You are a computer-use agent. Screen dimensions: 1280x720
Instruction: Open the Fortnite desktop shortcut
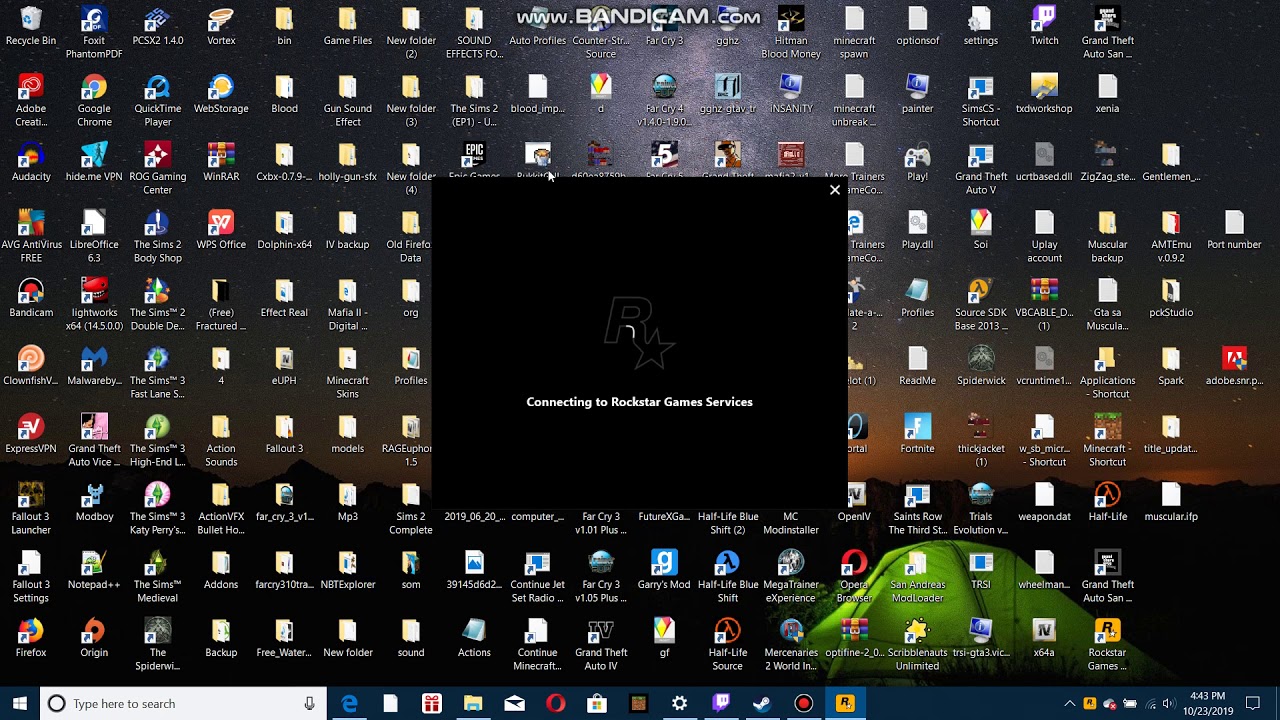917,435
